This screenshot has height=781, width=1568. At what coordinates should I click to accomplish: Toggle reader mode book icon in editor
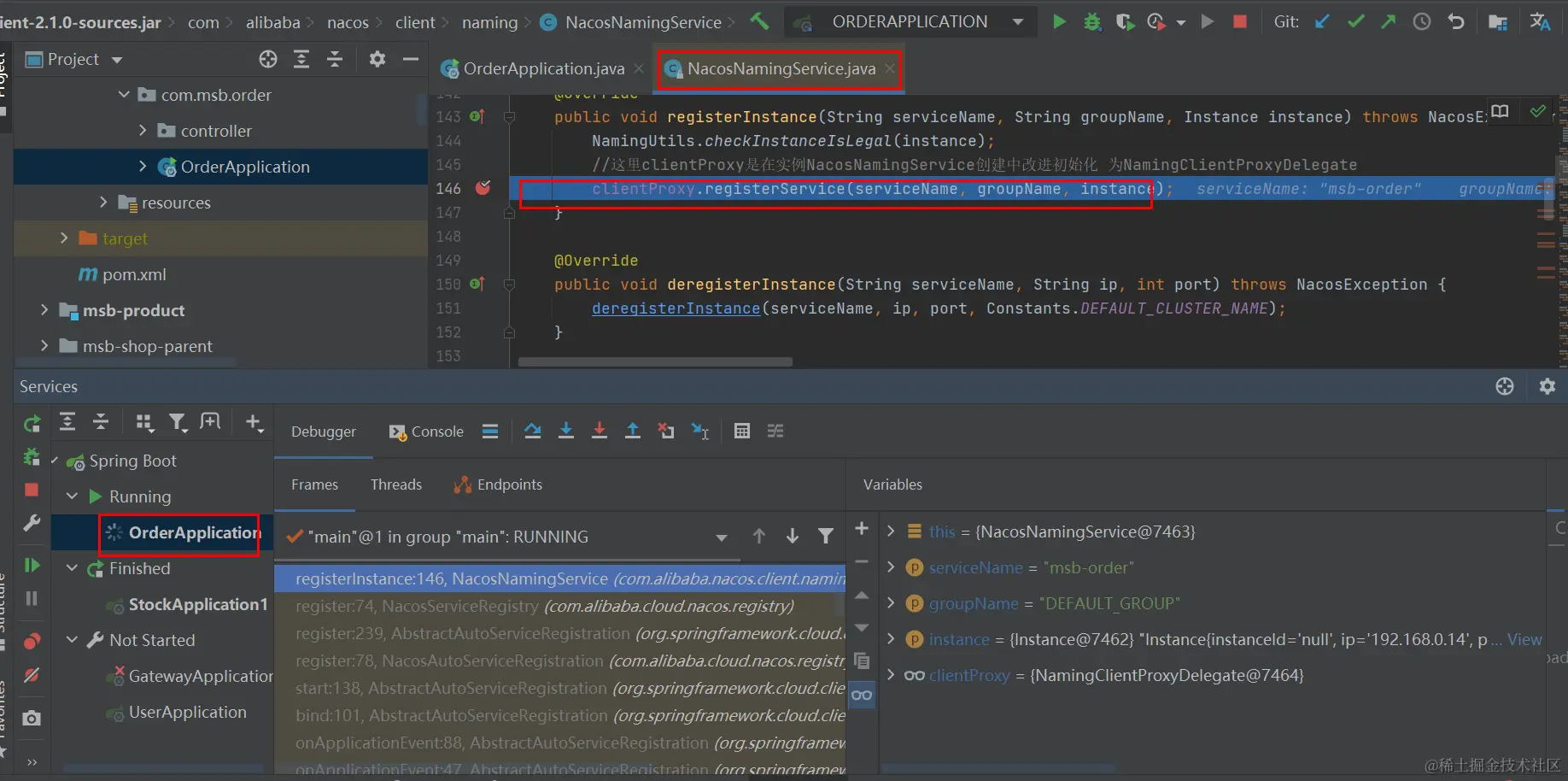(1501, 111)
